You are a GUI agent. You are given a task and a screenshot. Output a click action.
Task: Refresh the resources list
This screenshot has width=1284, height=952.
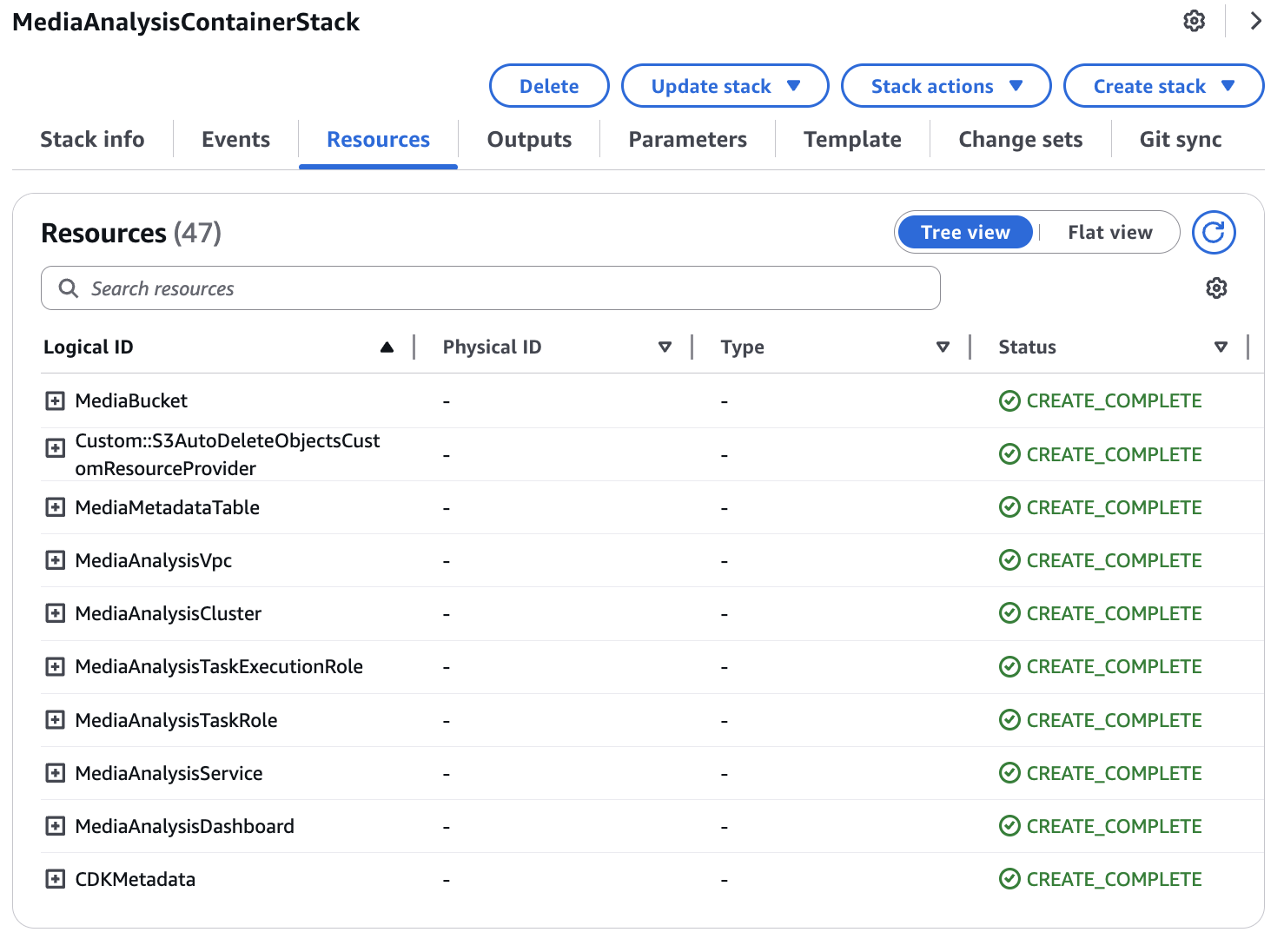(1214, 233)
